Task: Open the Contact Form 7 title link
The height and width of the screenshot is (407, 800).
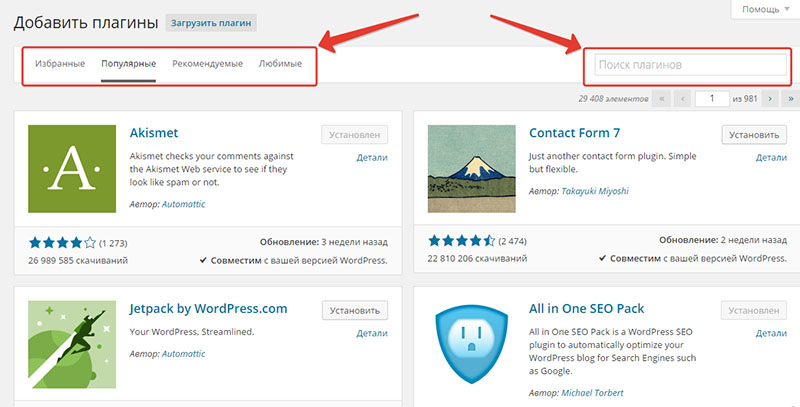Action: click(x=574, y=133)
